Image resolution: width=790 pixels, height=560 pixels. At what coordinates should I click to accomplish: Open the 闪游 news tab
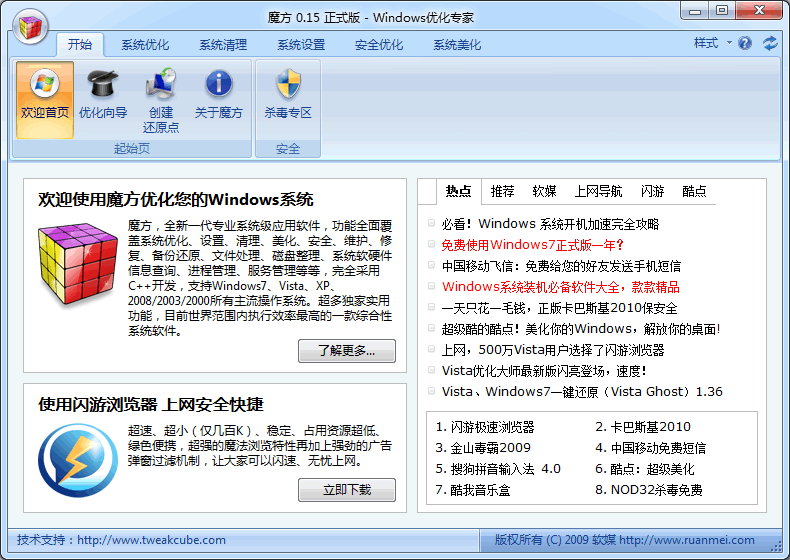tap(652, 192)
